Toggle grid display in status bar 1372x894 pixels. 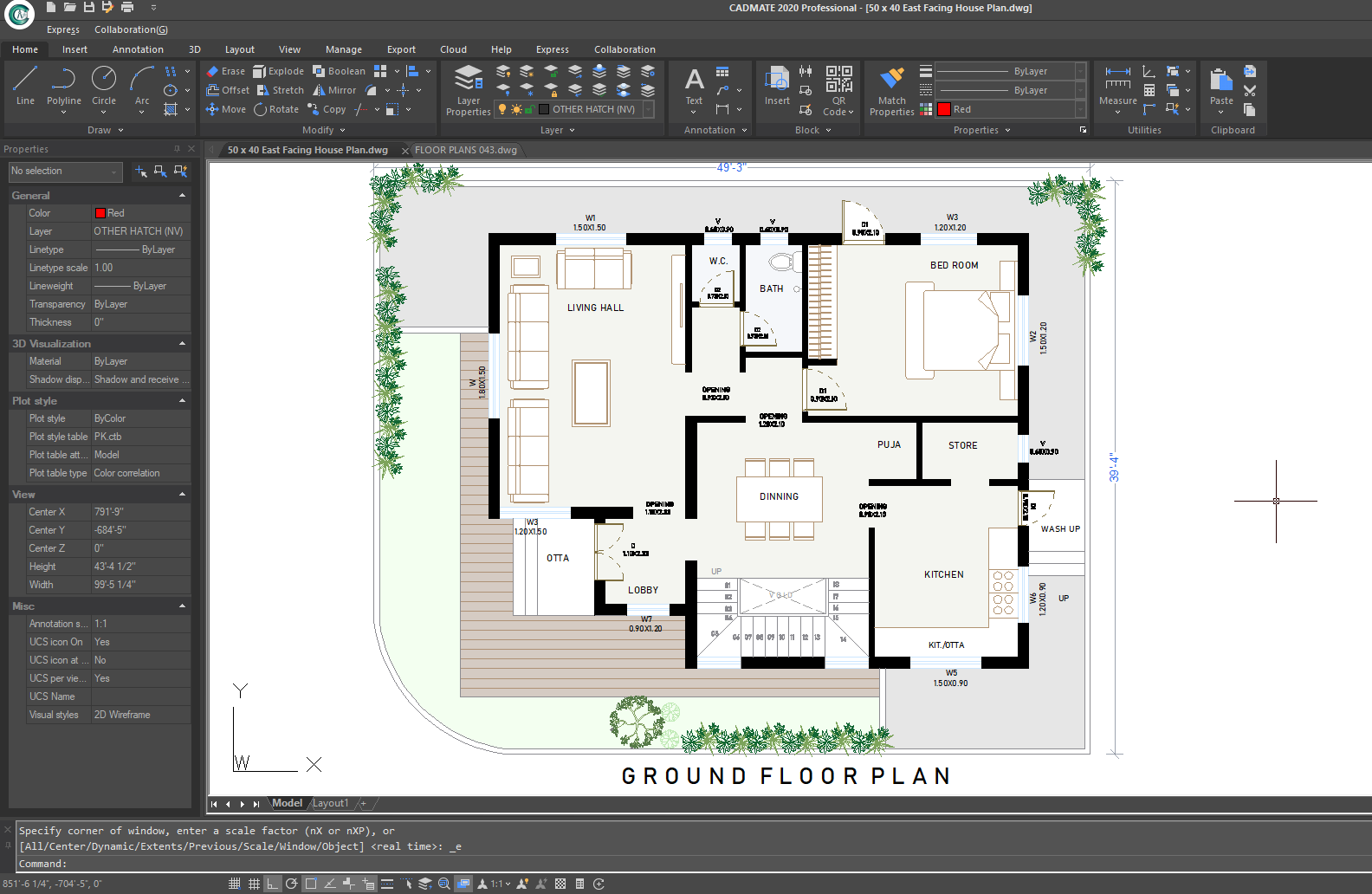click(254, 884)
